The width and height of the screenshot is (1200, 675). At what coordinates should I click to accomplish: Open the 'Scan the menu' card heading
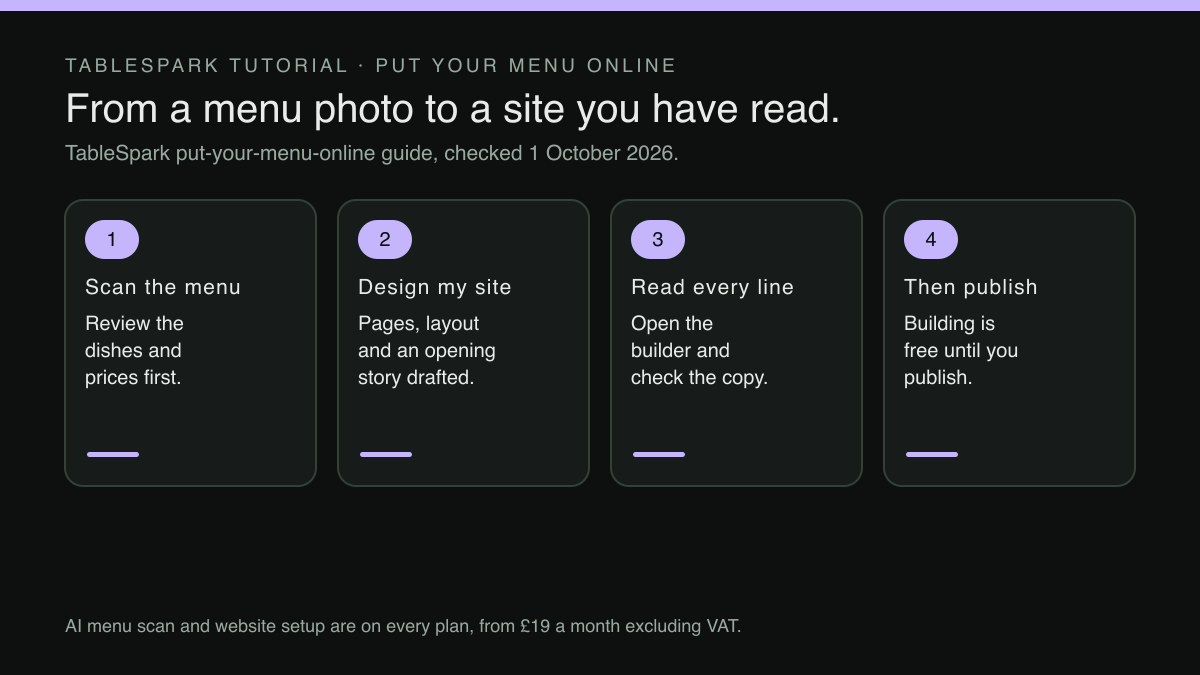[x=163, y=287]
